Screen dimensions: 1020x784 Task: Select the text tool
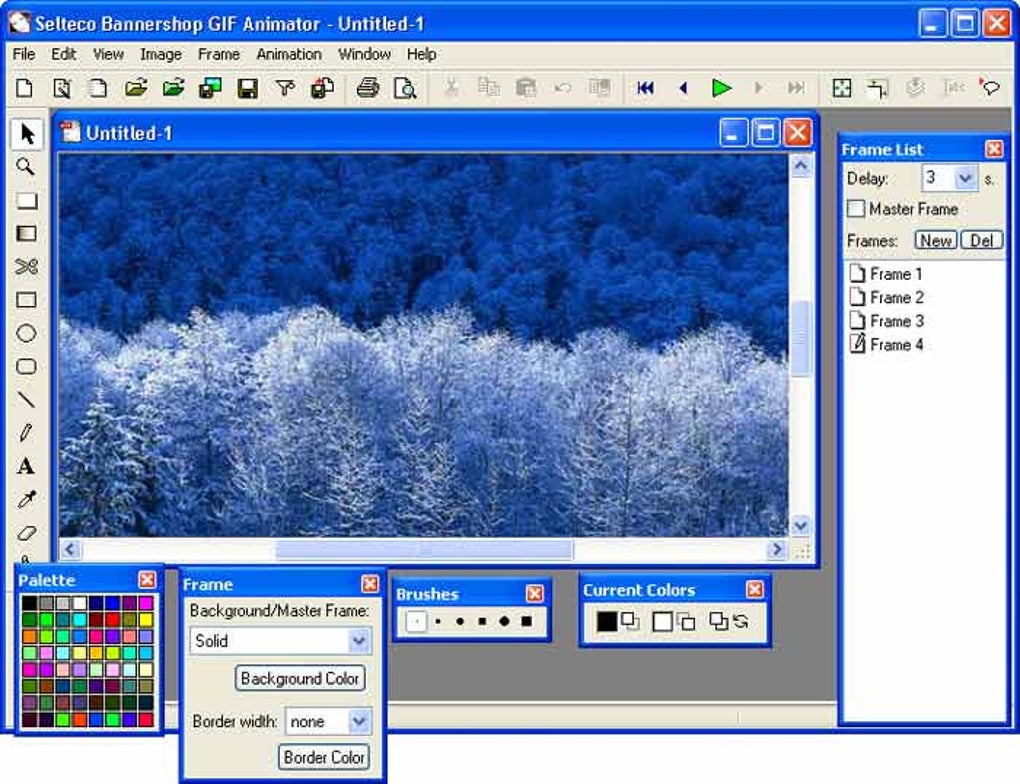[x=26, y=466]
